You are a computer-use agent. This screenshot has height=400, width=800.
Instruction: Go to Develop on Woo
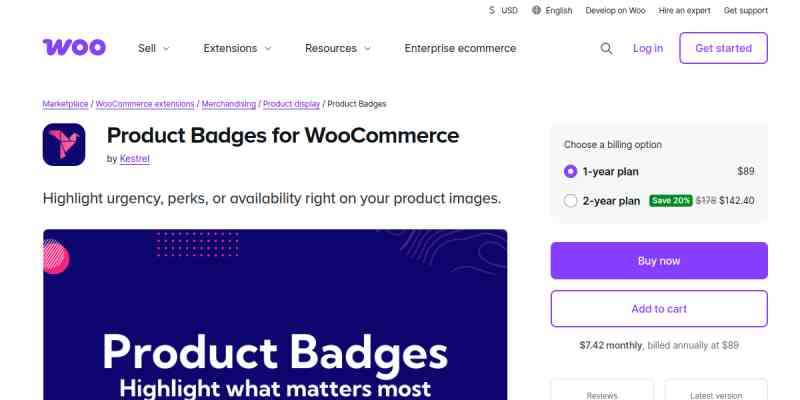pos(616,10)
